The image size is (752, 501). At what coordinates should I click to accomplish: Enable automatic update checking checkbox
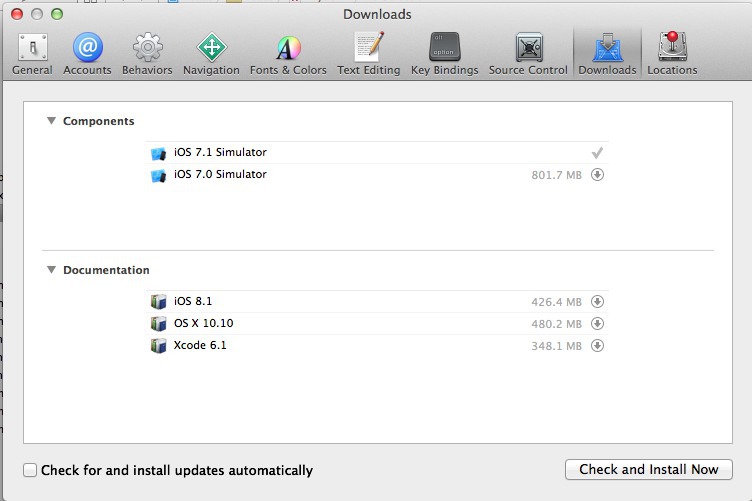(x=30, y=470)
